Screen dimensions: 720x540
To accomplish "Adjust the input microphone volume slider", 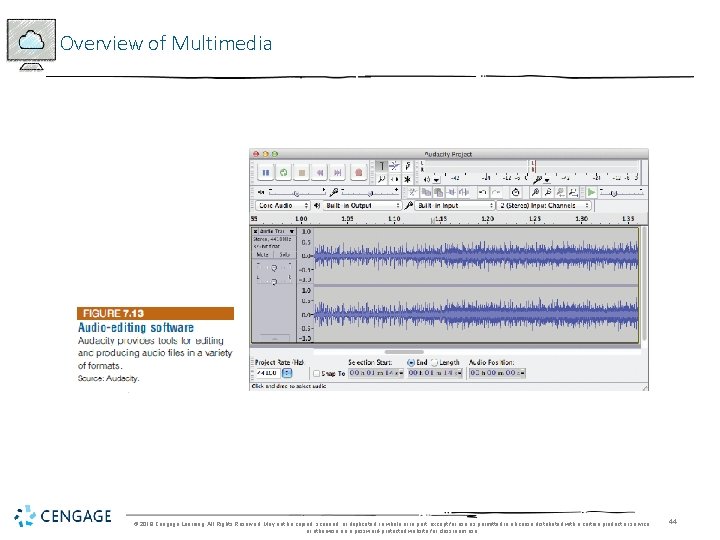I will [370, 192].
